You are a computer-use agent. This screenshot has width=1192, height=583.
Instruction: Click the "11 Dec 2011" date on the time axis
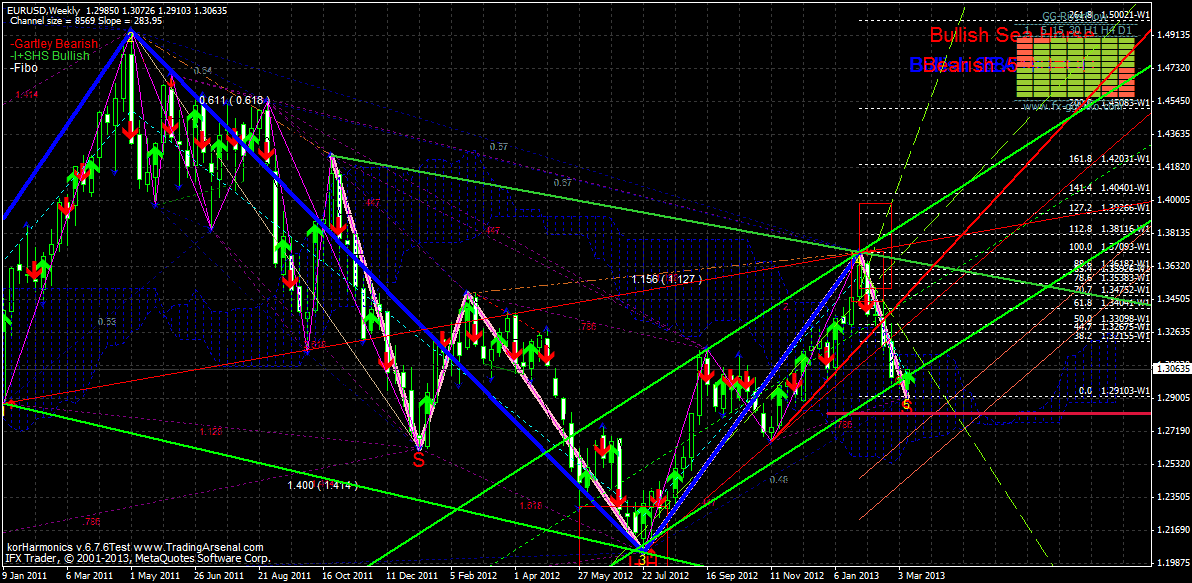click(x=411, y=576)
